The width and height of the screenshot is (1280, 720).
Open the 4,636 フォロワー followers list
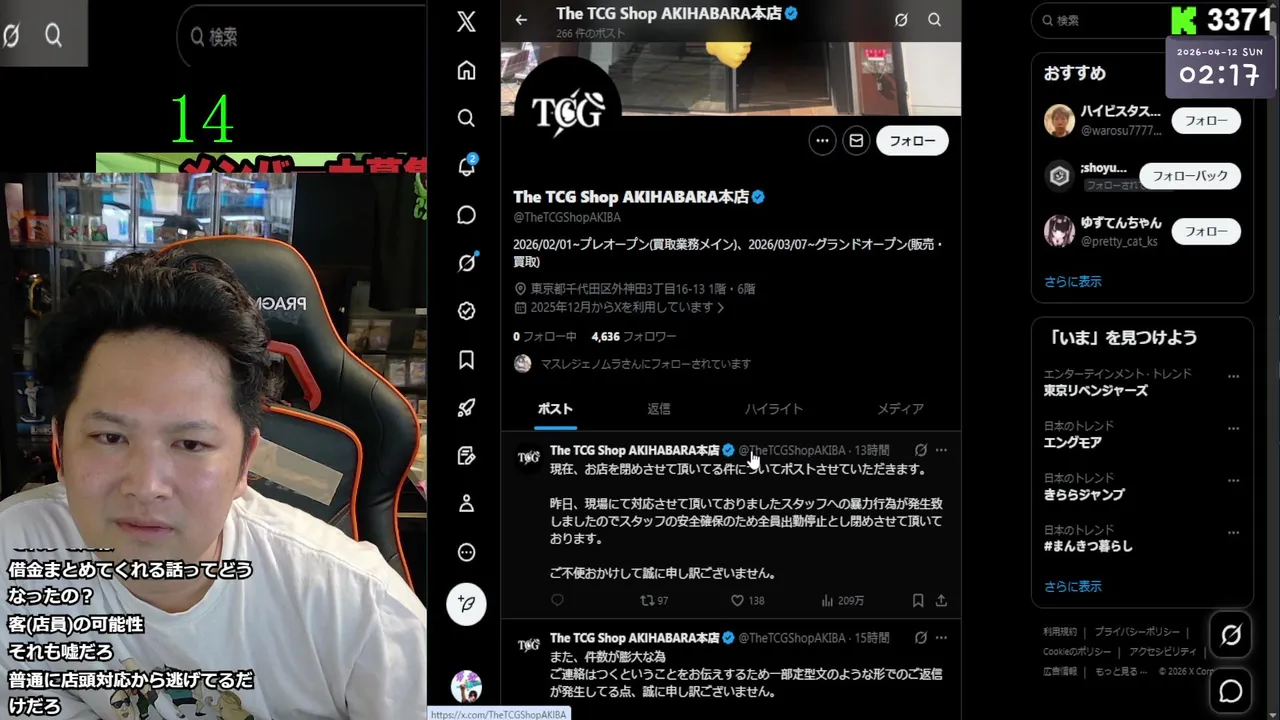click(x=634, y=337)
